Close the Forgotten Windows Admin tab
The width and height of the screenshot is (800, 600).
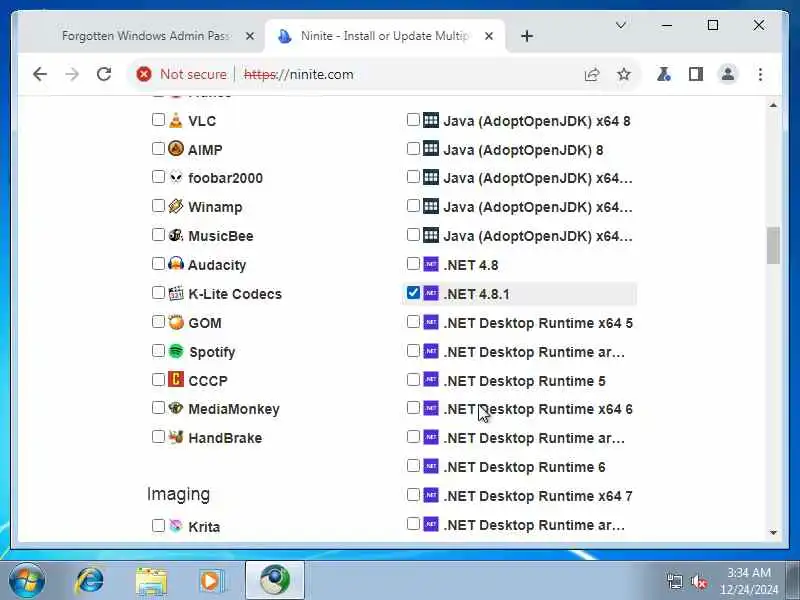tap(250, 36)
